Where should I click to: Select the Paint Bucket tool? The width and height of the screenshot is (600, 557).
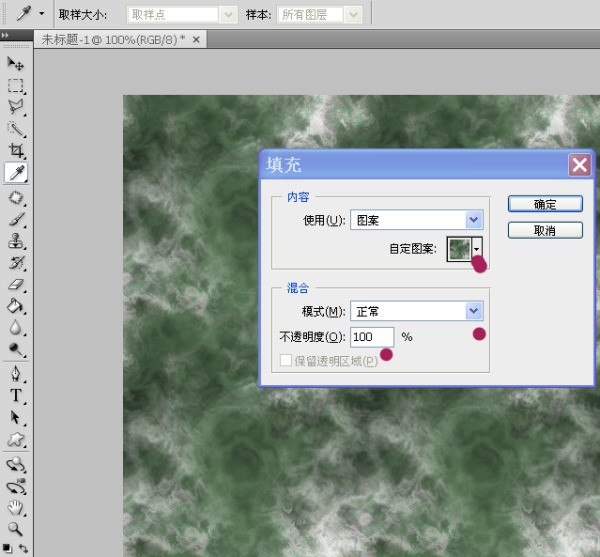pyautogui.click(x=16, y=306)
